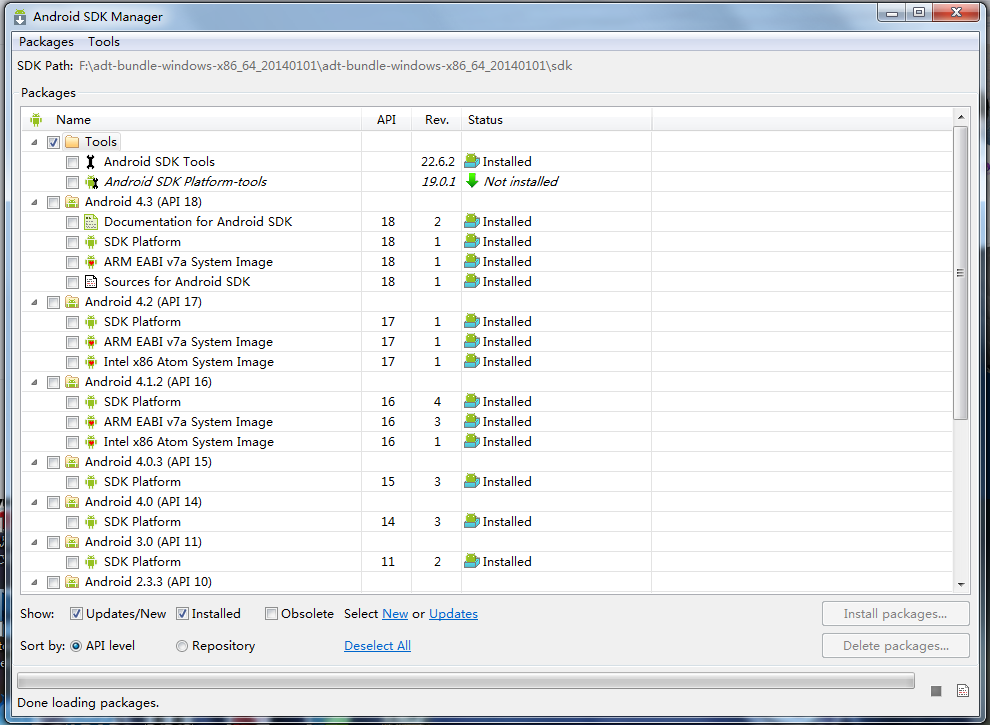Toggle the Updates/New show filter checkbox
Image resolution: width=990 pixels, height=725 pixels.
[x=76, y=613]
